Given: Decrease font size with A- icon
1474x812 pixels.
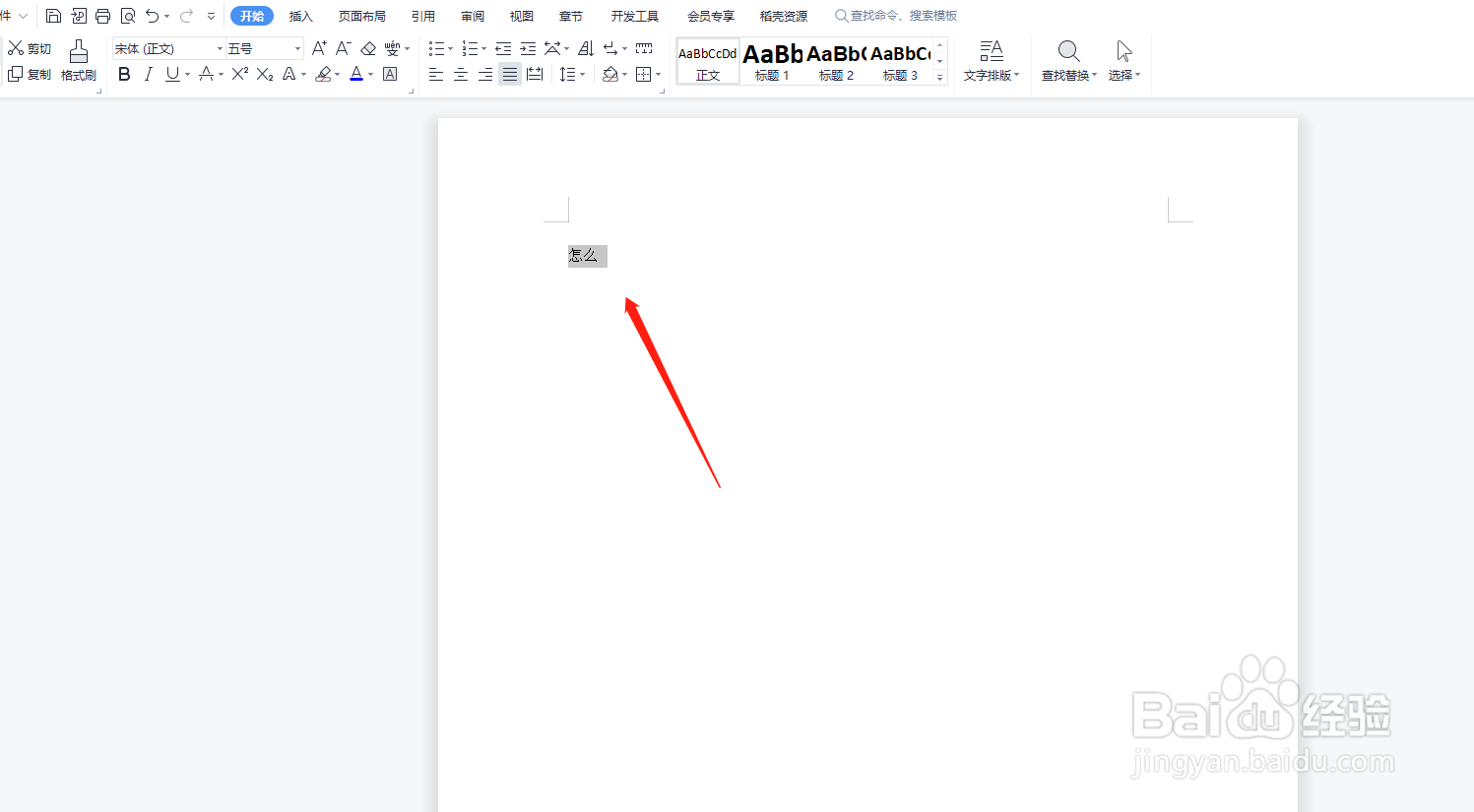Looking at the screenshot, I should tap(343, 48).
